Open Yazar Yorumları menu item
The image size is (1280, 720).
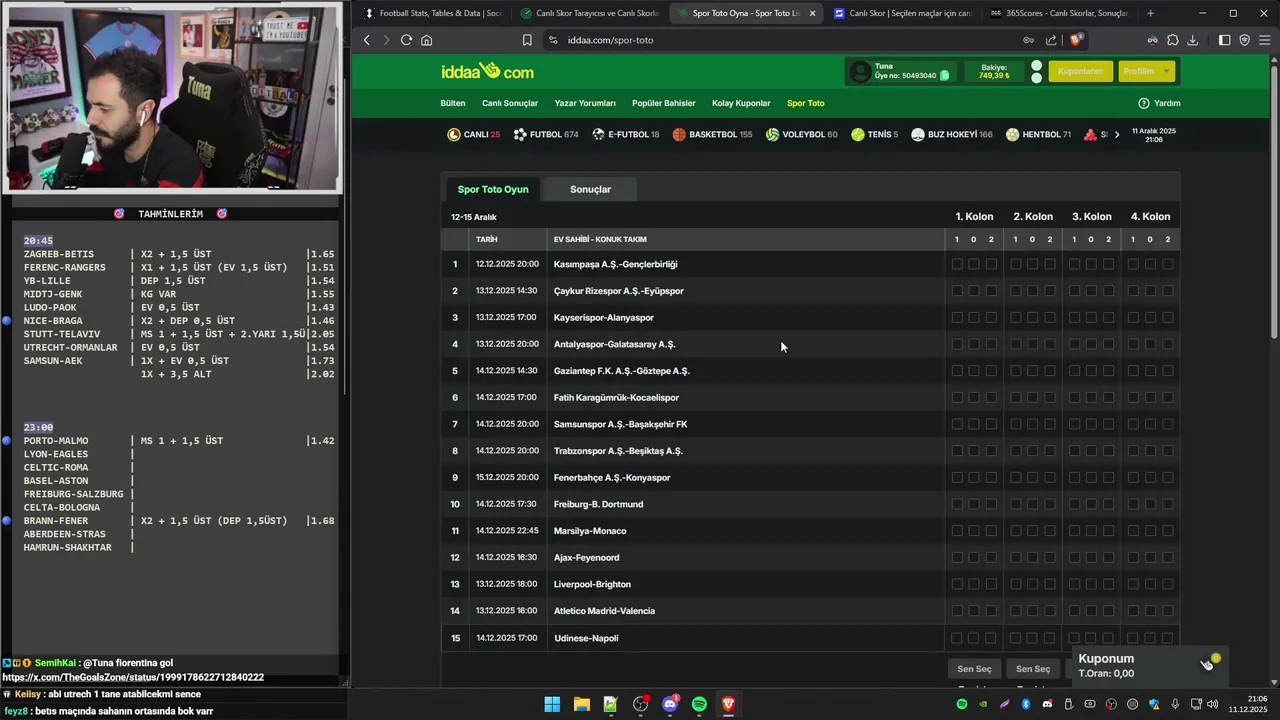585,103
